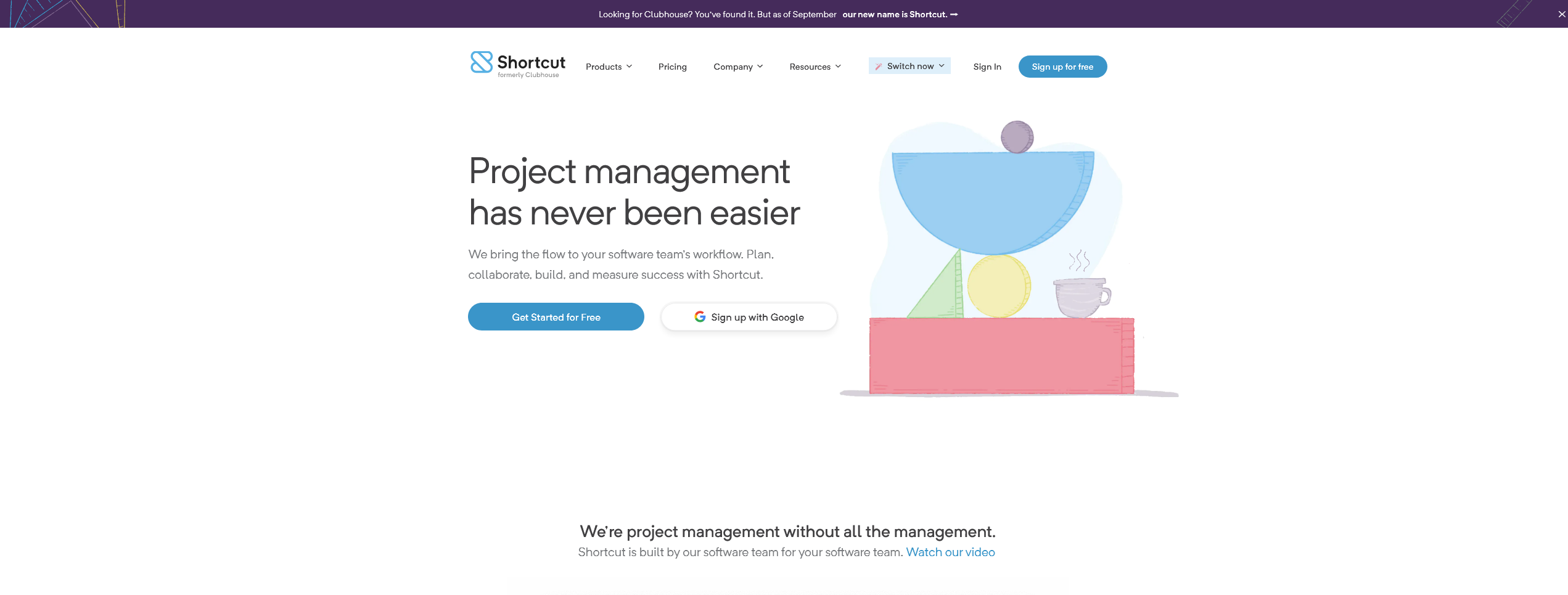Click the steaming coffee cup illustration
Image resolution: width=1568 pixels, height=595 pixels.
point(1082,296)
